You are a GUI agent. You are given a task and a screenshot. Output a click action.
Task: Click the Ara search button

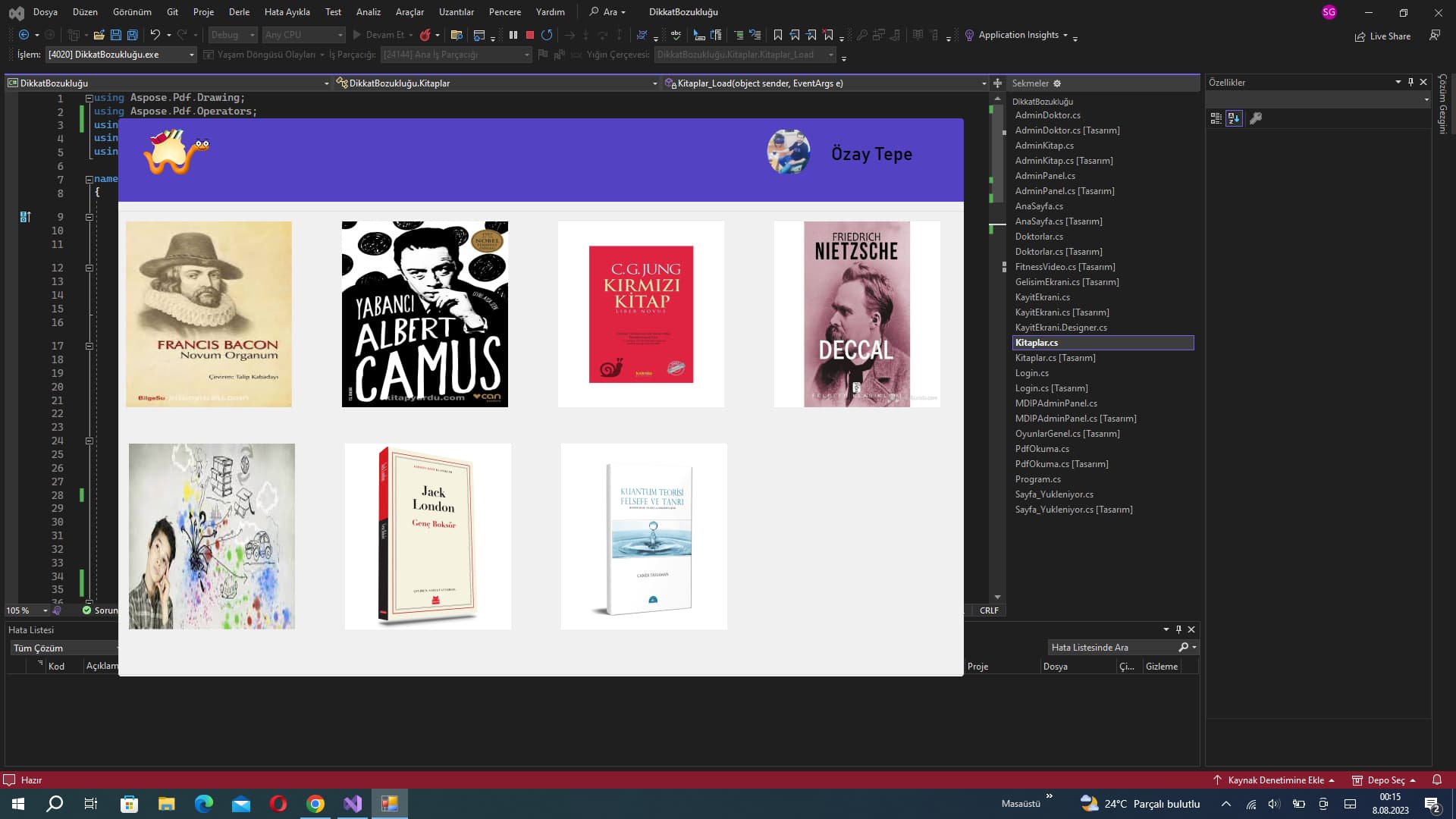607,12
